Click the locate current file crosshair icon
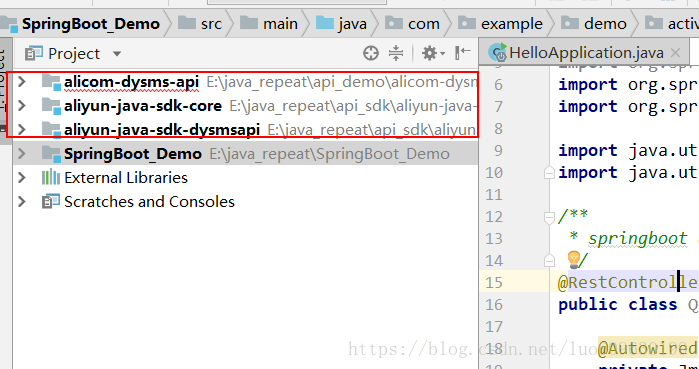This screenshot has height=369, width=699. pyautogui.click(x=370, y=53)
